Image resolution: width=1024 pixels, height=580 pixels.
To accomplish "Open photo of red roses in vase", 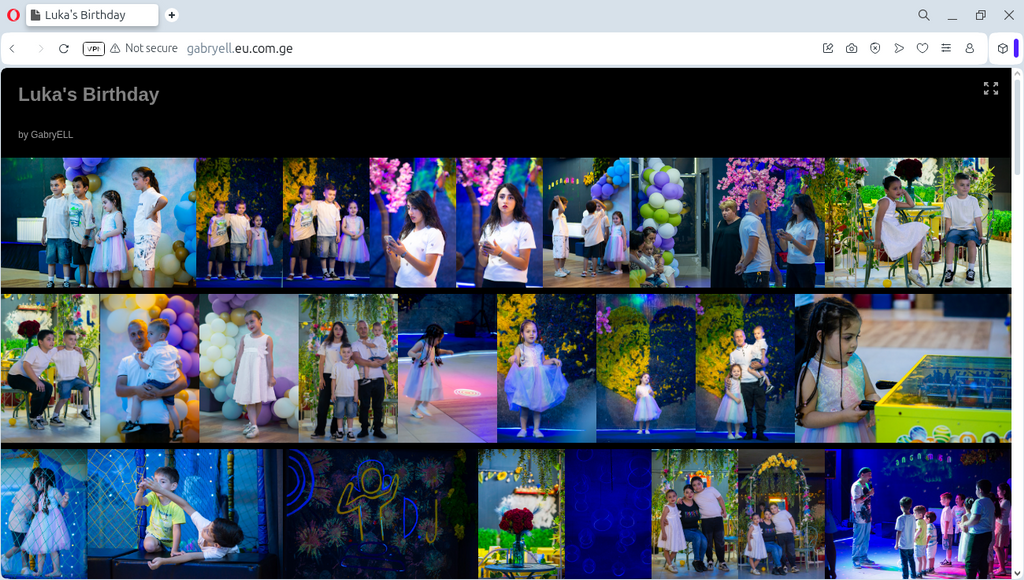I will tap(521, 513).
